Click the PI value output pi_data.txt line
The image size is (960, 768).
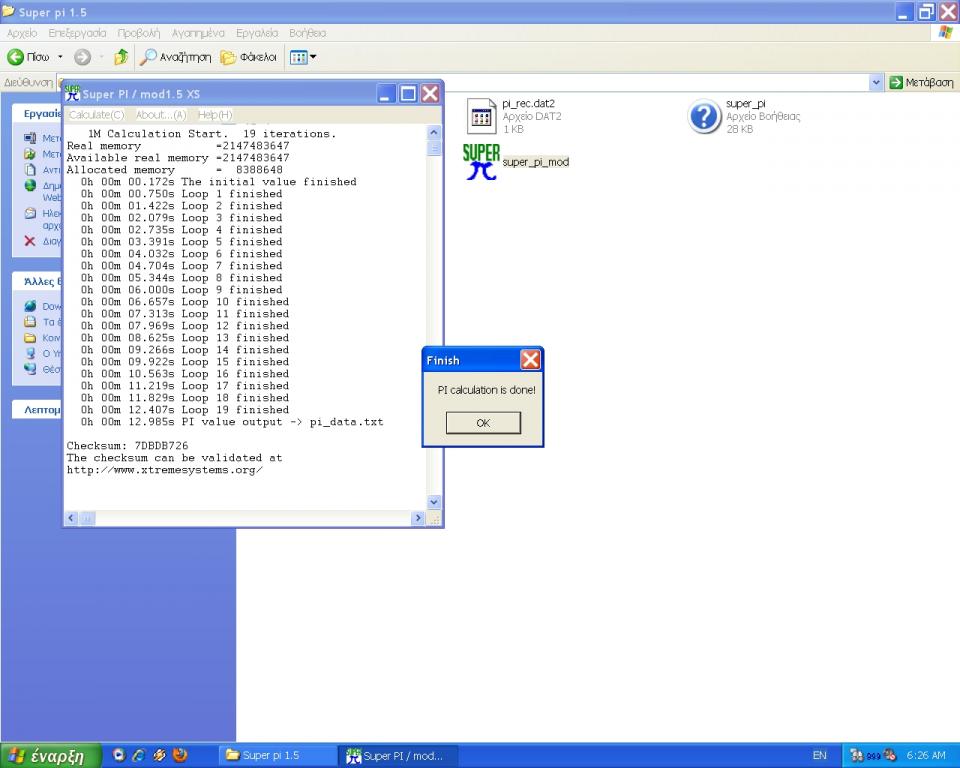(232, 422)
